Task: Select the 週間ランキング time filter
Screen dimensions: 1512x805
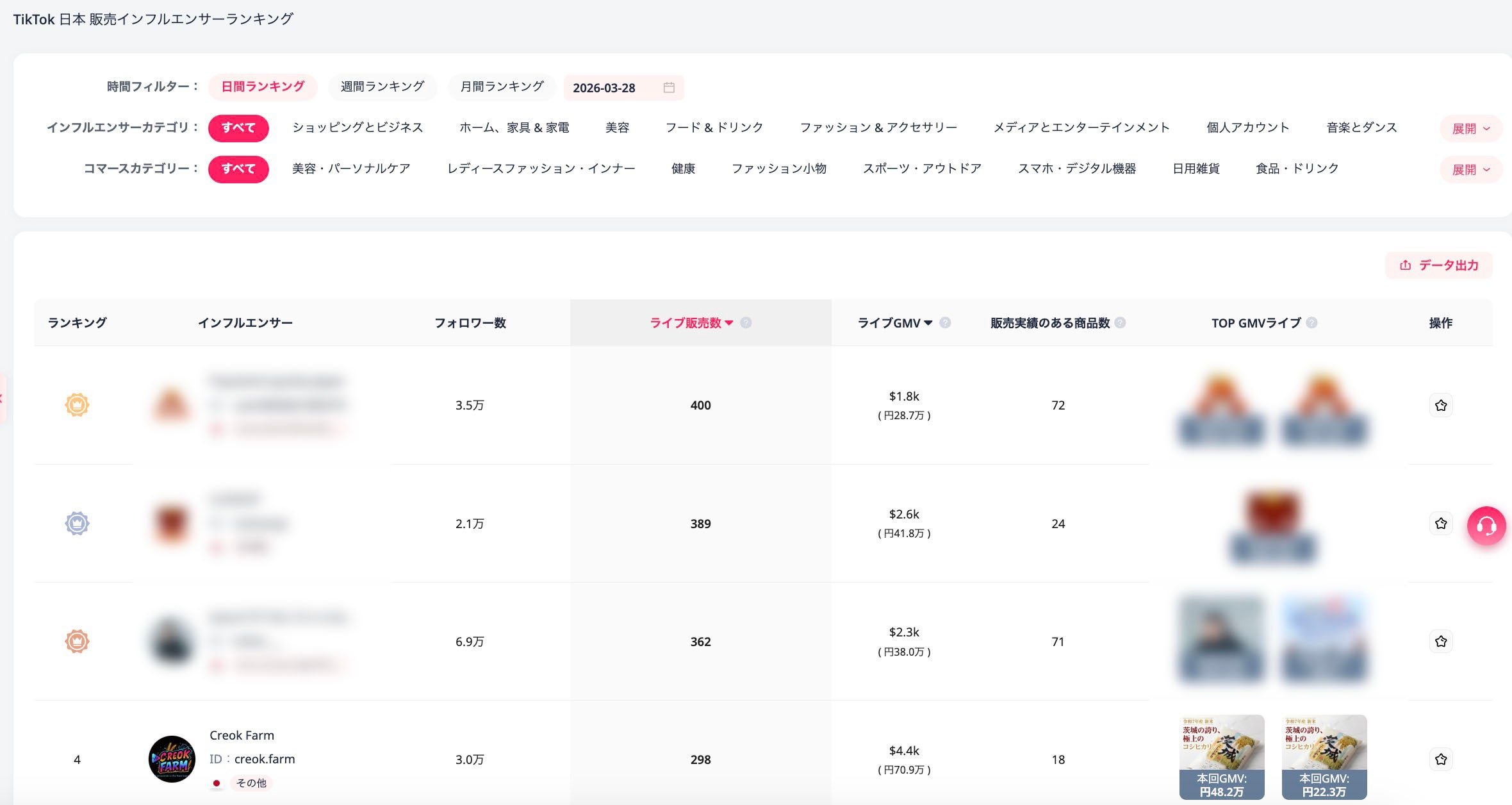Action: coord(382,87)
